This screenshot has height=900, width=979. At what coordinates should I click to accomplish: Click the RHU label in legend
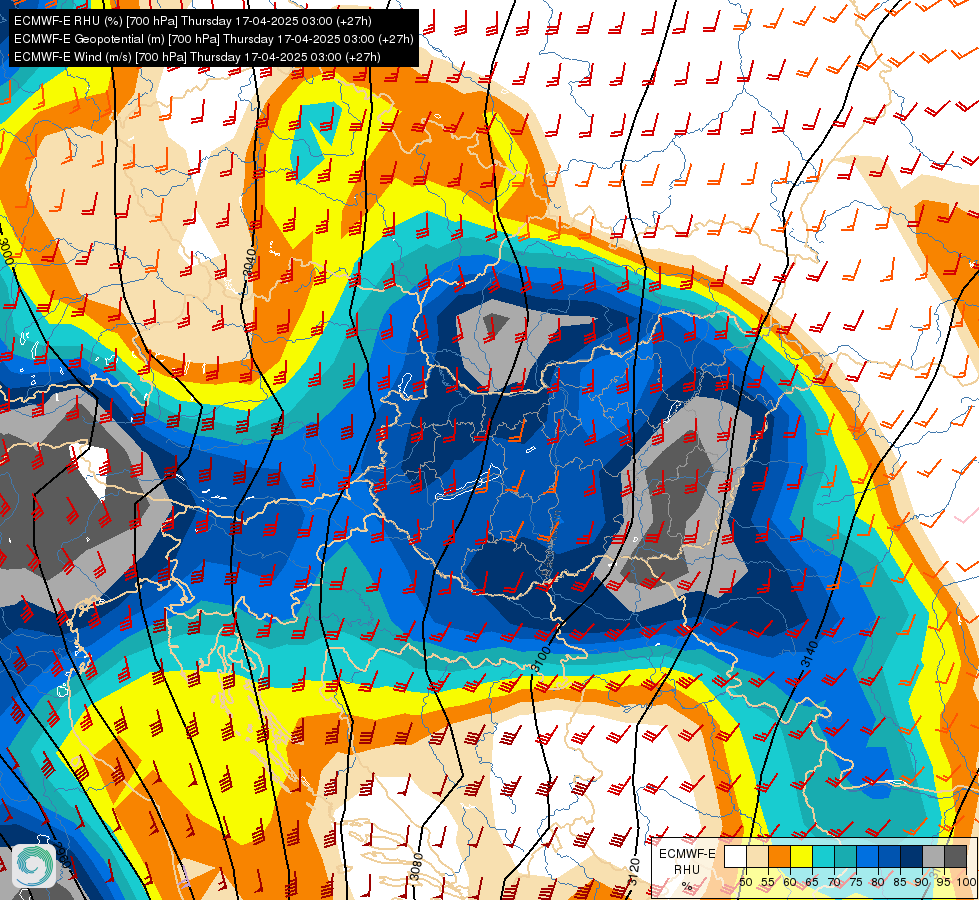[687, 870]
